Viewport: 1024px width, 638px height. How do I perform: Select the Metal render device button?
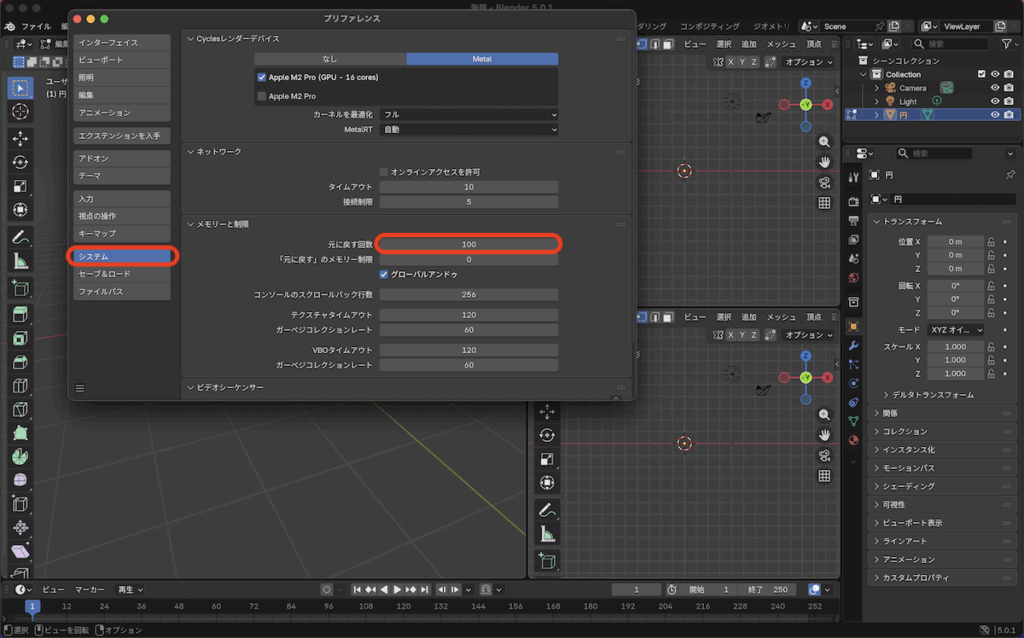(x=482, y=59)
